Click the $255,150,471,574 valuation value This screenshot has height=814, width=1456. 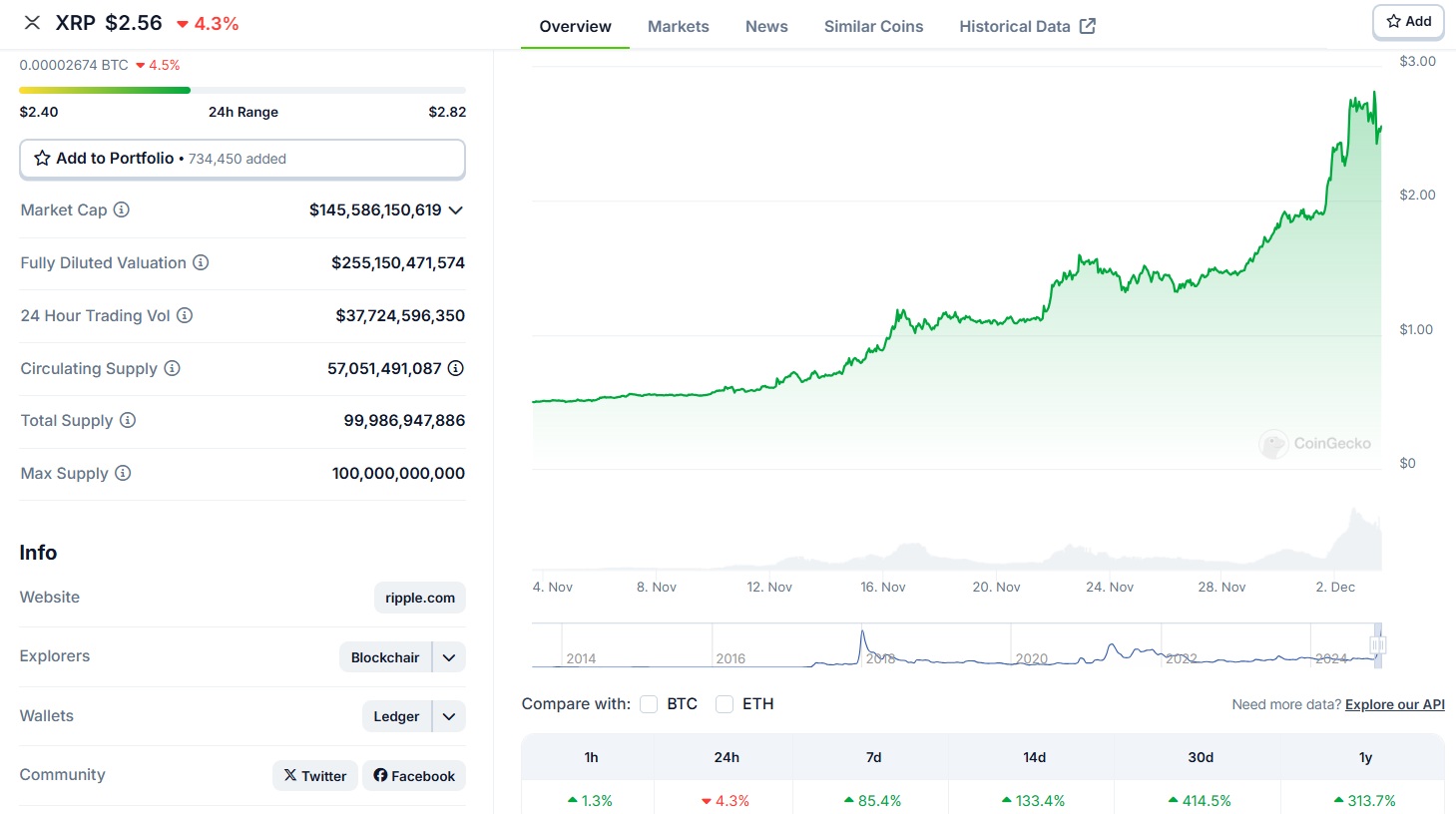[398, 262]
